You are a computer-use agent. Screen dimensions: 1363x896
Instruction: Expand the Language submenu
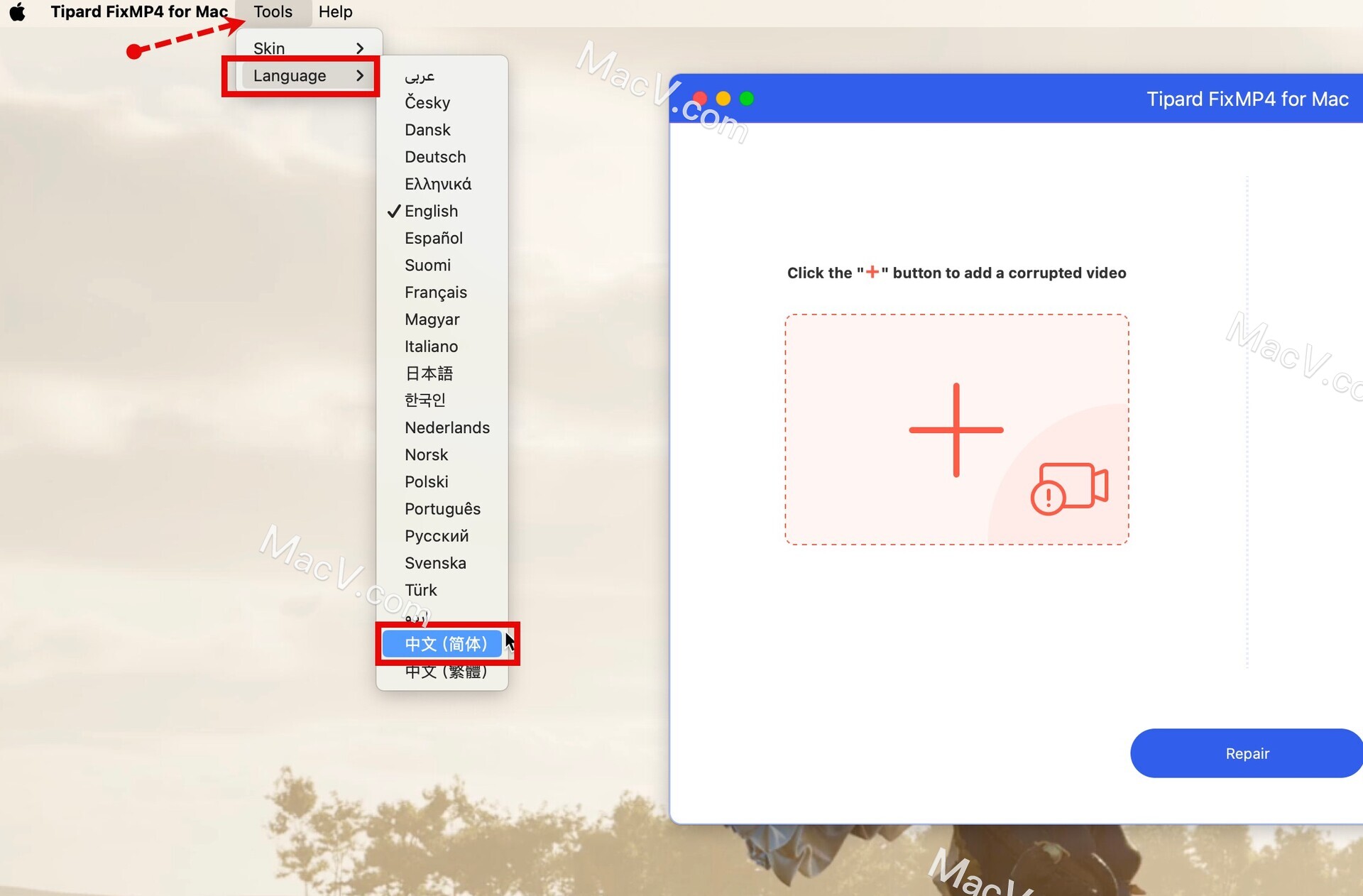coord(304,76)
